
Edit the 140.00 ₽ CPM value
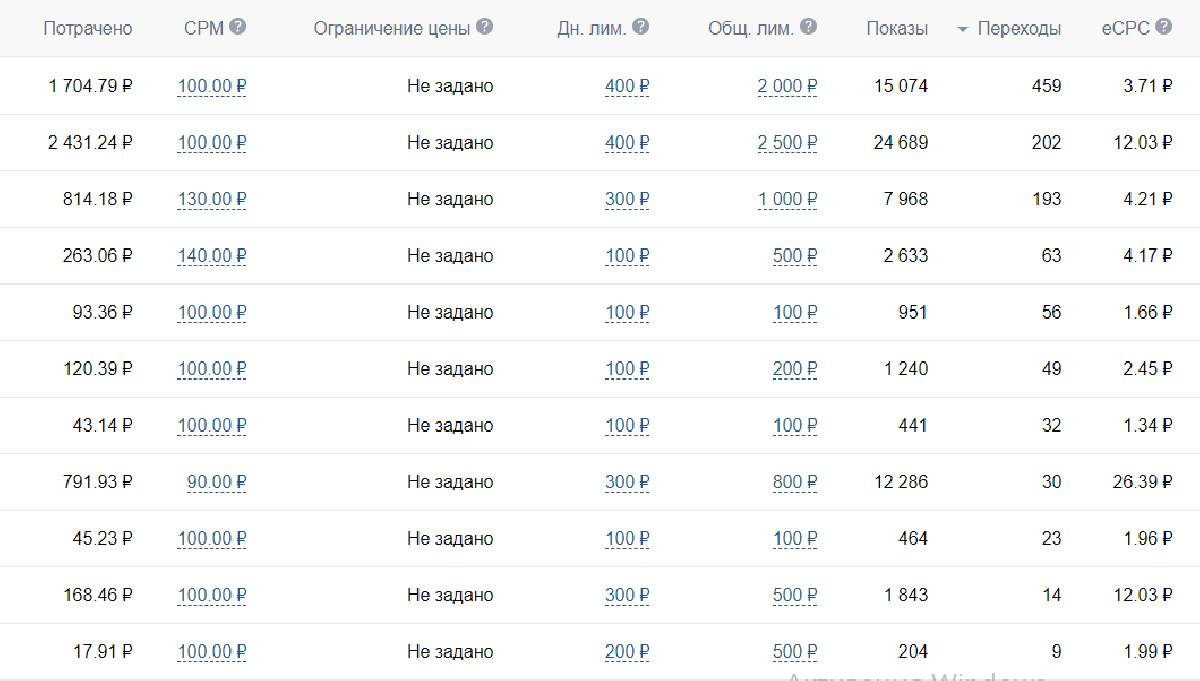click(212, 256)
